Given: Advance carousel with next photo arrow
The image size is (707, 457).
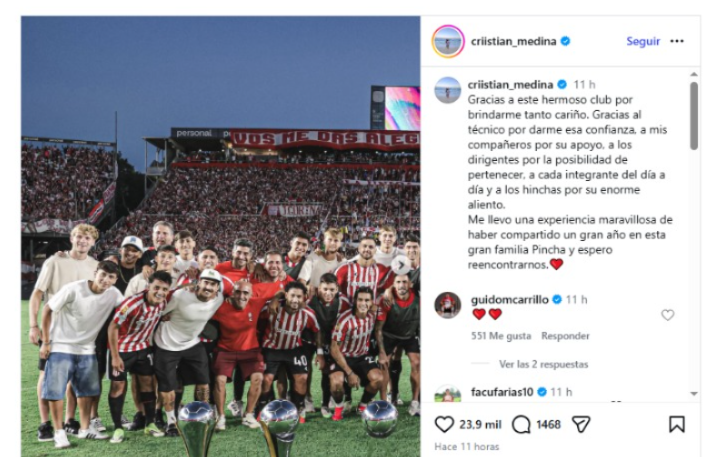Looking at the screenshot, I should (400, 265).
